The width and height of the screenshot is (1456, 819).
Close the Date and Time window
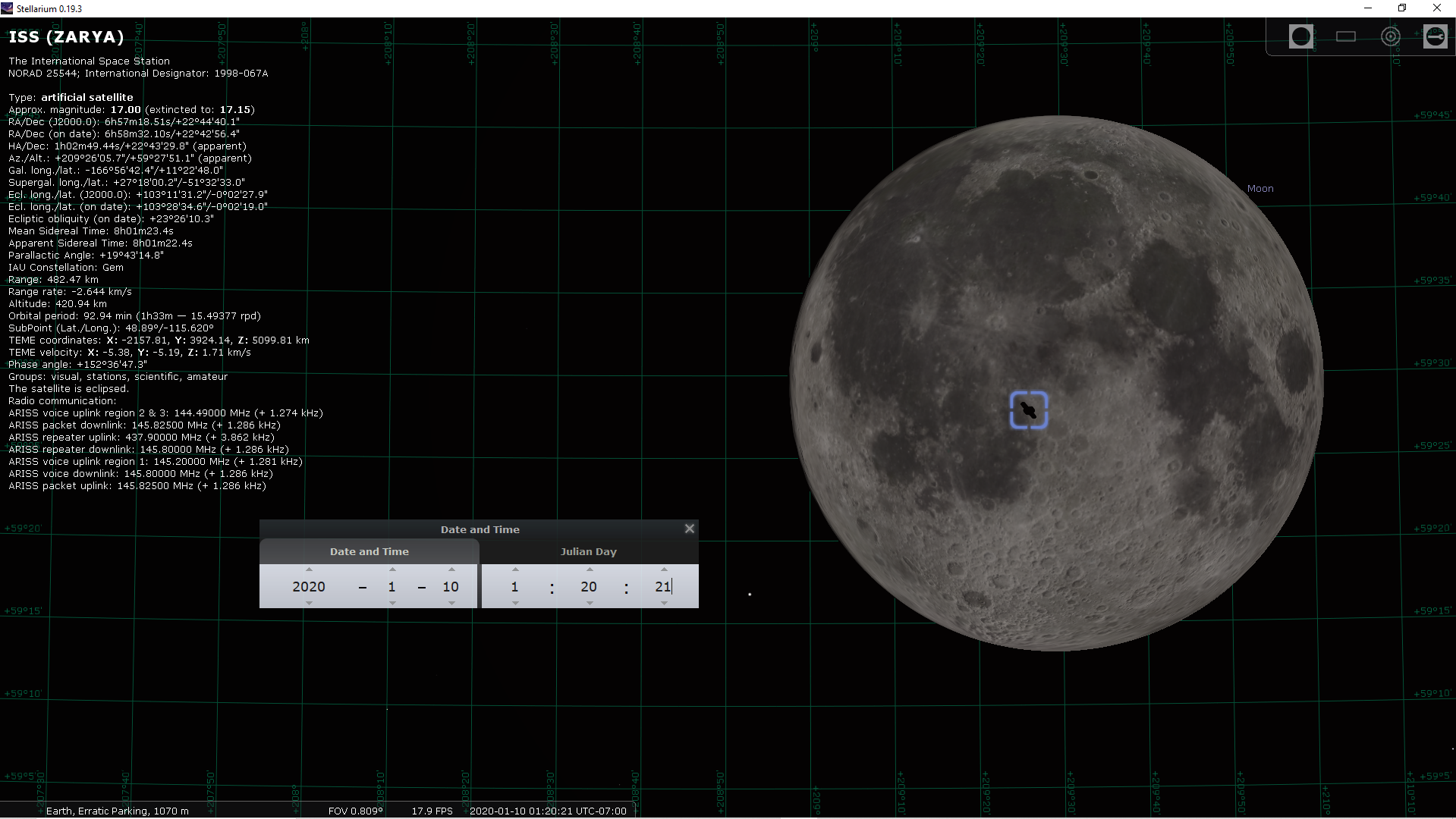689,529
